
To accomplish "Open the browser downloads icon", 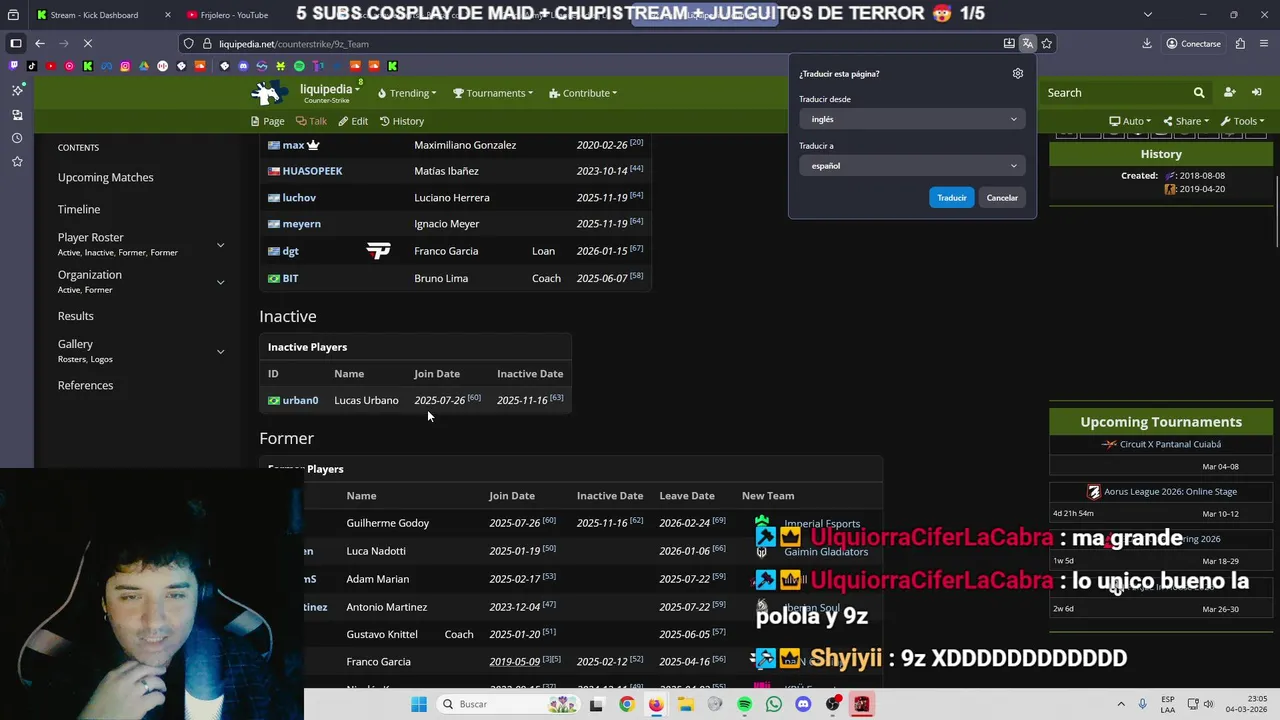I will click(x=1147, y=43).
